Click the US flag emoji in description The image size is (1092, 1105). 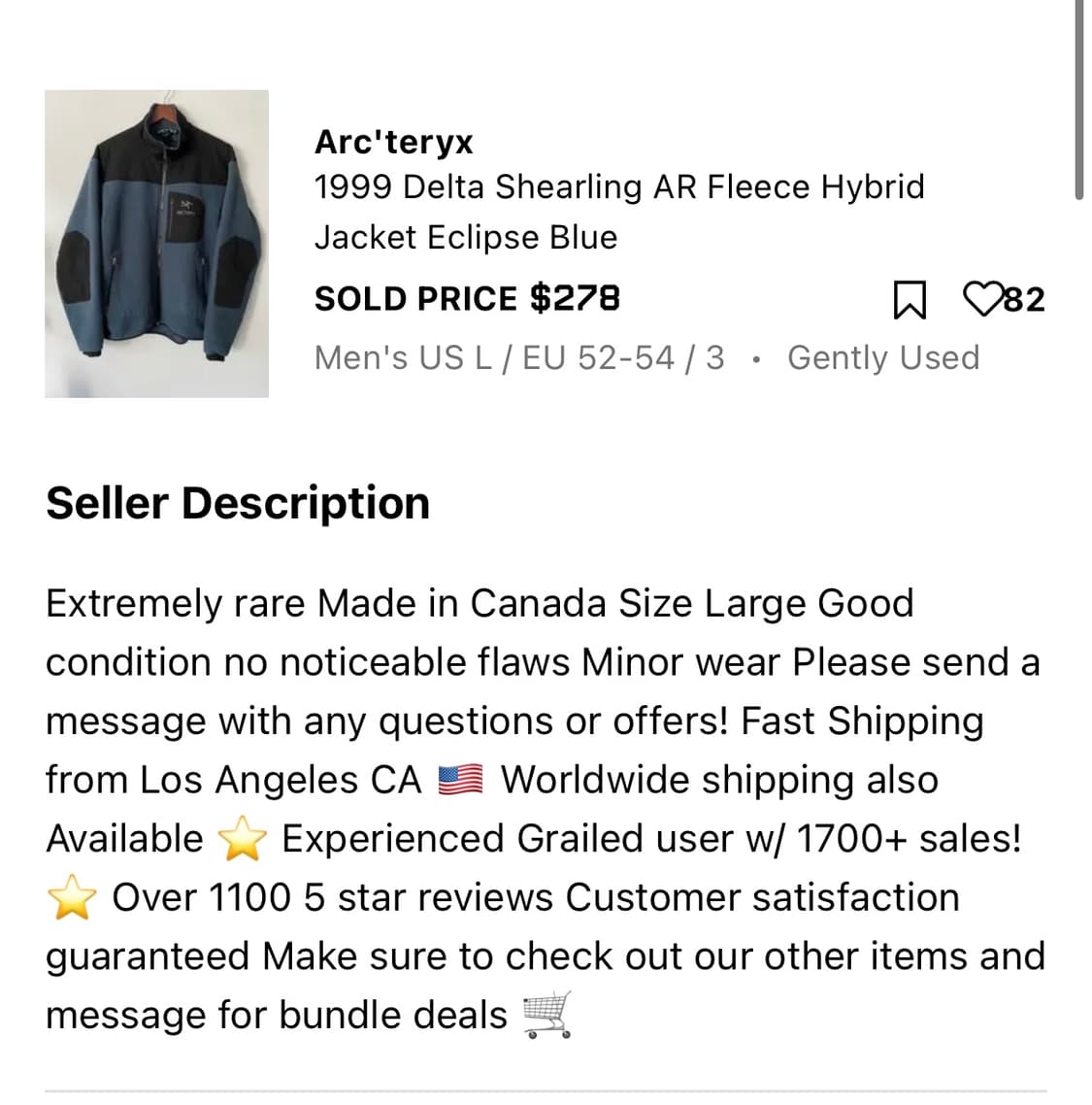point(460,780)
